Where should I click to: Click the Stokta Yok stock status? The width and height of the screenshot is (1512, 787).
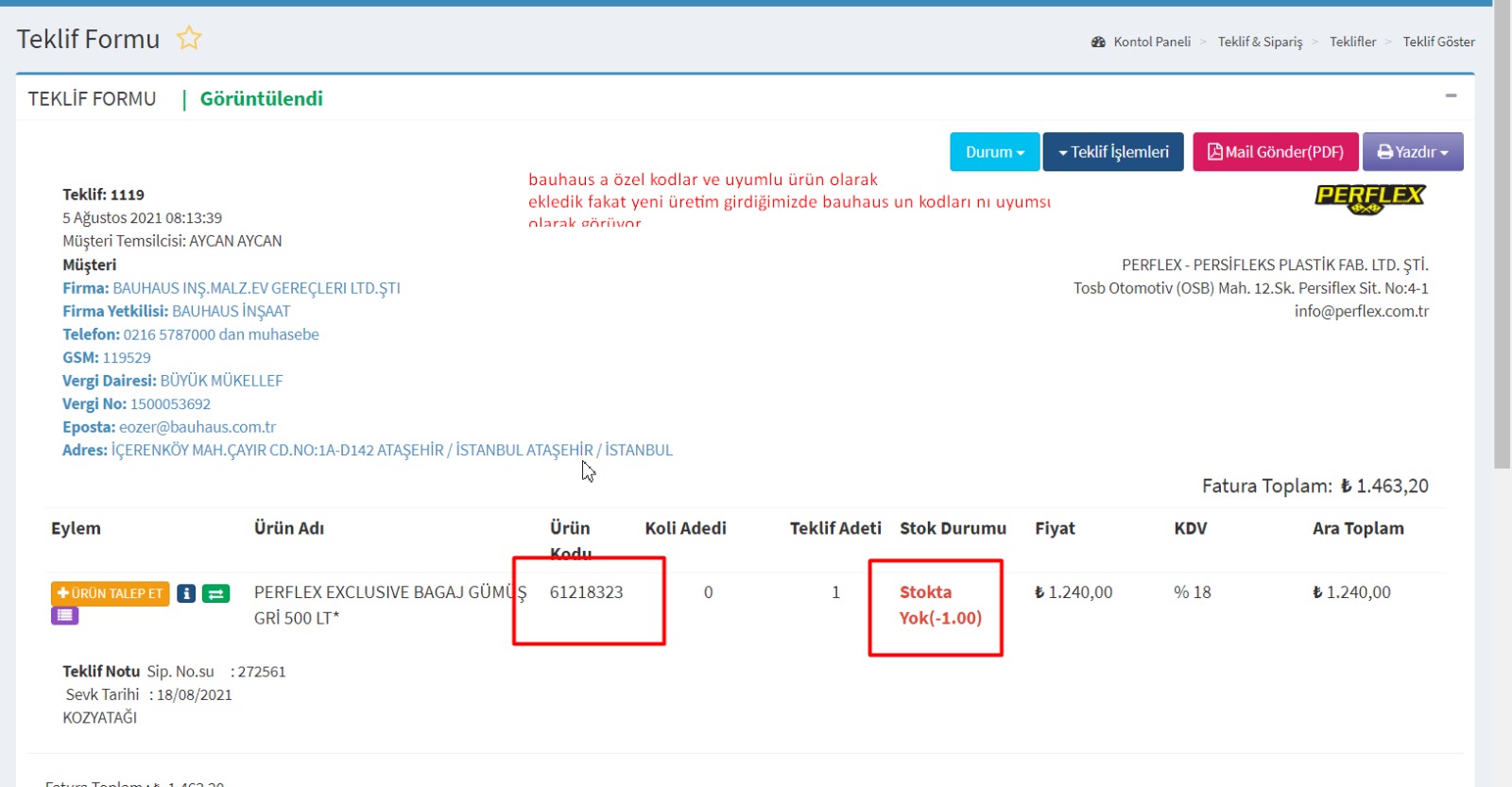point(939,605)
